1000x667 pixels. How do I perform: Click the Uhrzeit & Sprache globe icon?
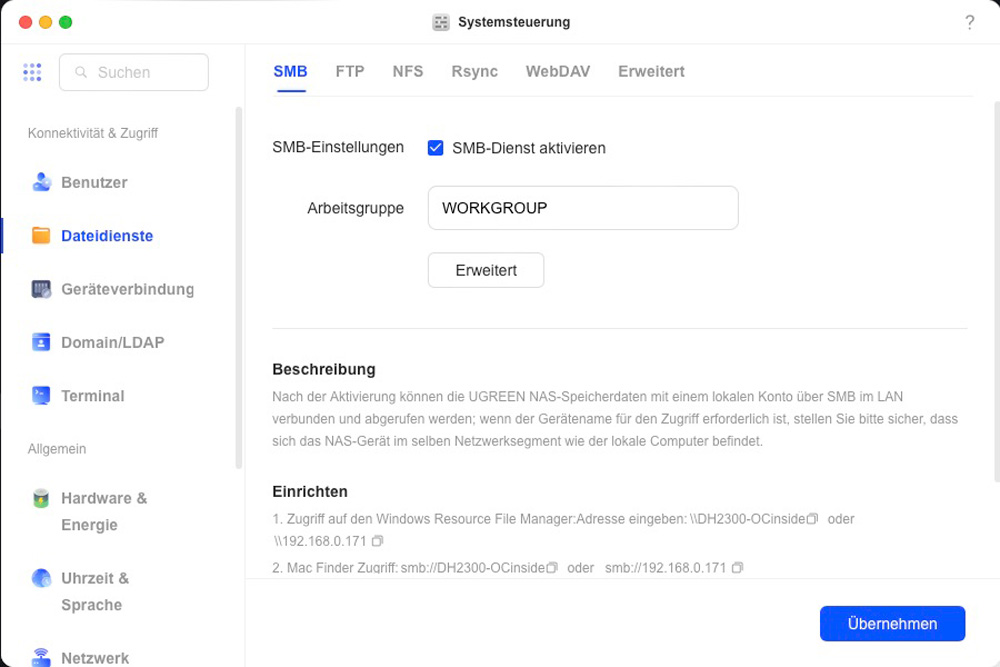[x=41, y=578]
